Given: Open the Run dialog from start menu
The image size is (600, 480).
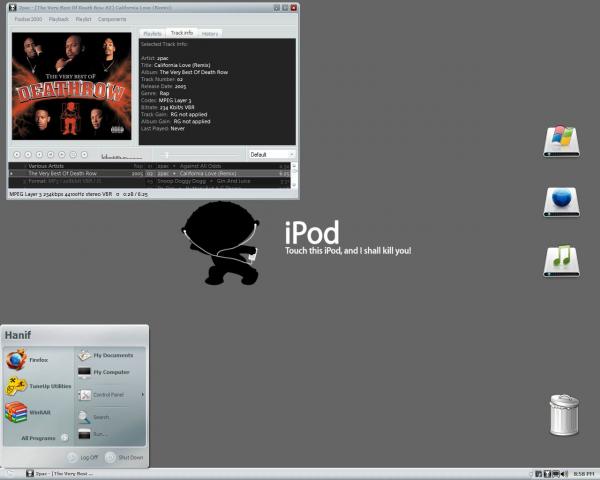Looking at the screenshot, I should point(93,434).
